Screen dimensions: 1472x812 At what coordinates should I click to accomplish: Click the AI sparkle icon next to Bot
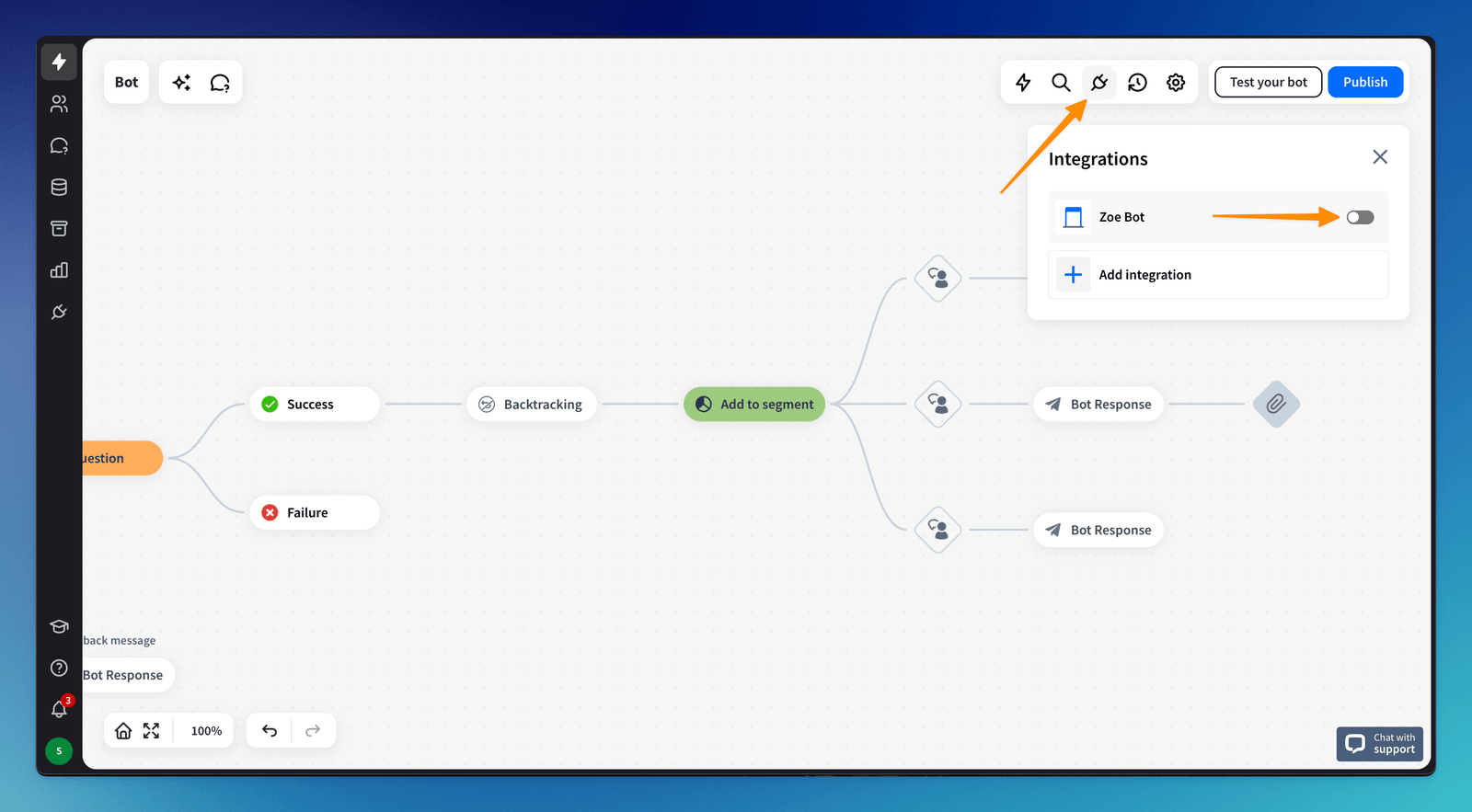182,83
